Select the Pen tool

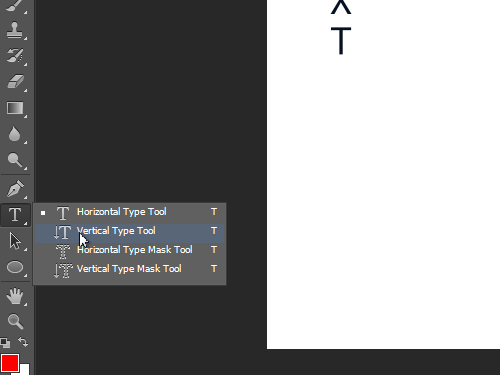[15, 188]
